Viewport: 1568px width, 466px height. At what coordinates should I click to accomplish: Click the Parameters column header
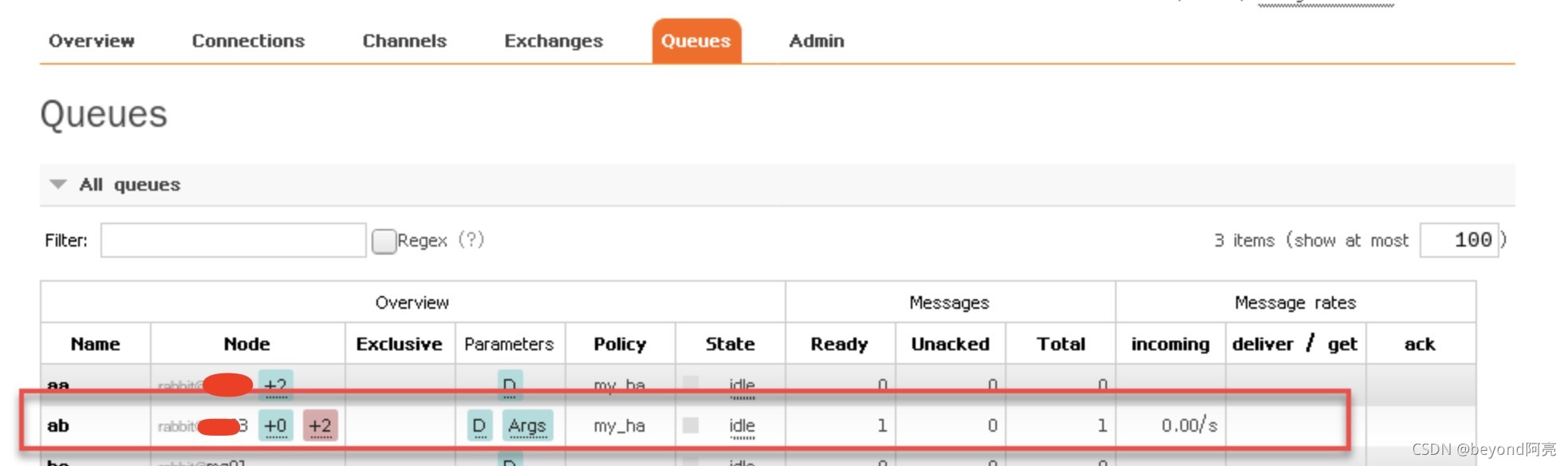[x=509, y=344]
